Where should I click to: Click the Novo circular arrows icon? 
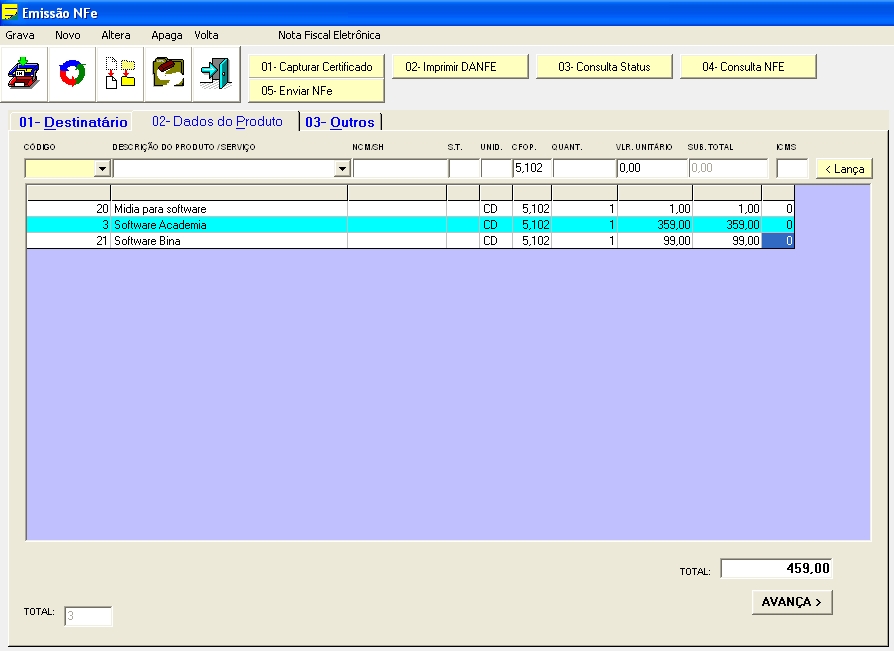72,74
